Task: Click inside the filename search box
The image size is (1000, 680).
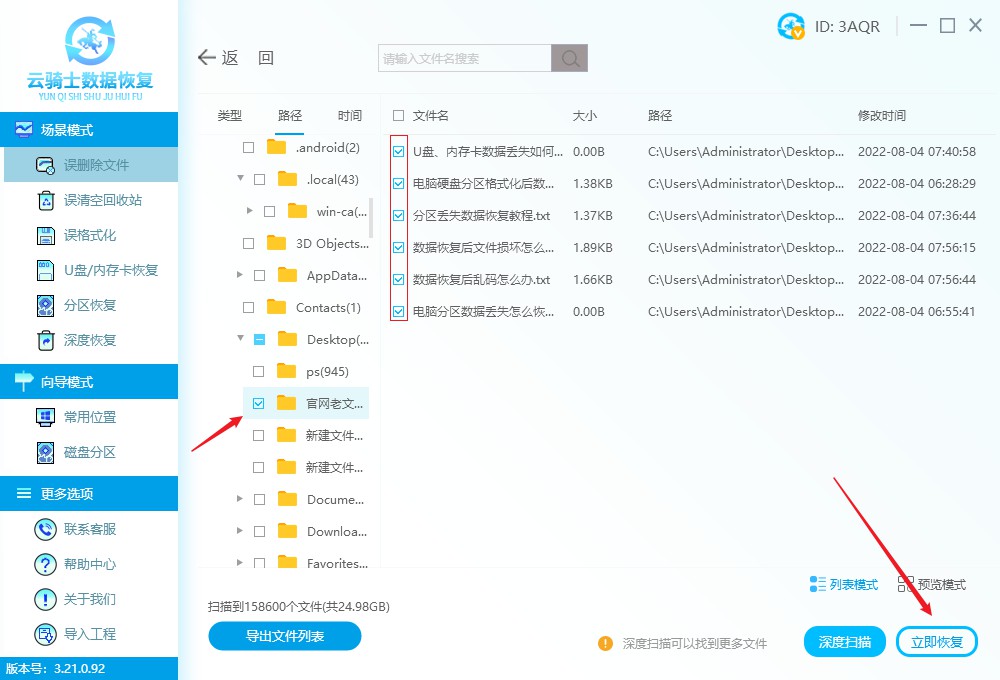Action: click(x=463, y=57)
